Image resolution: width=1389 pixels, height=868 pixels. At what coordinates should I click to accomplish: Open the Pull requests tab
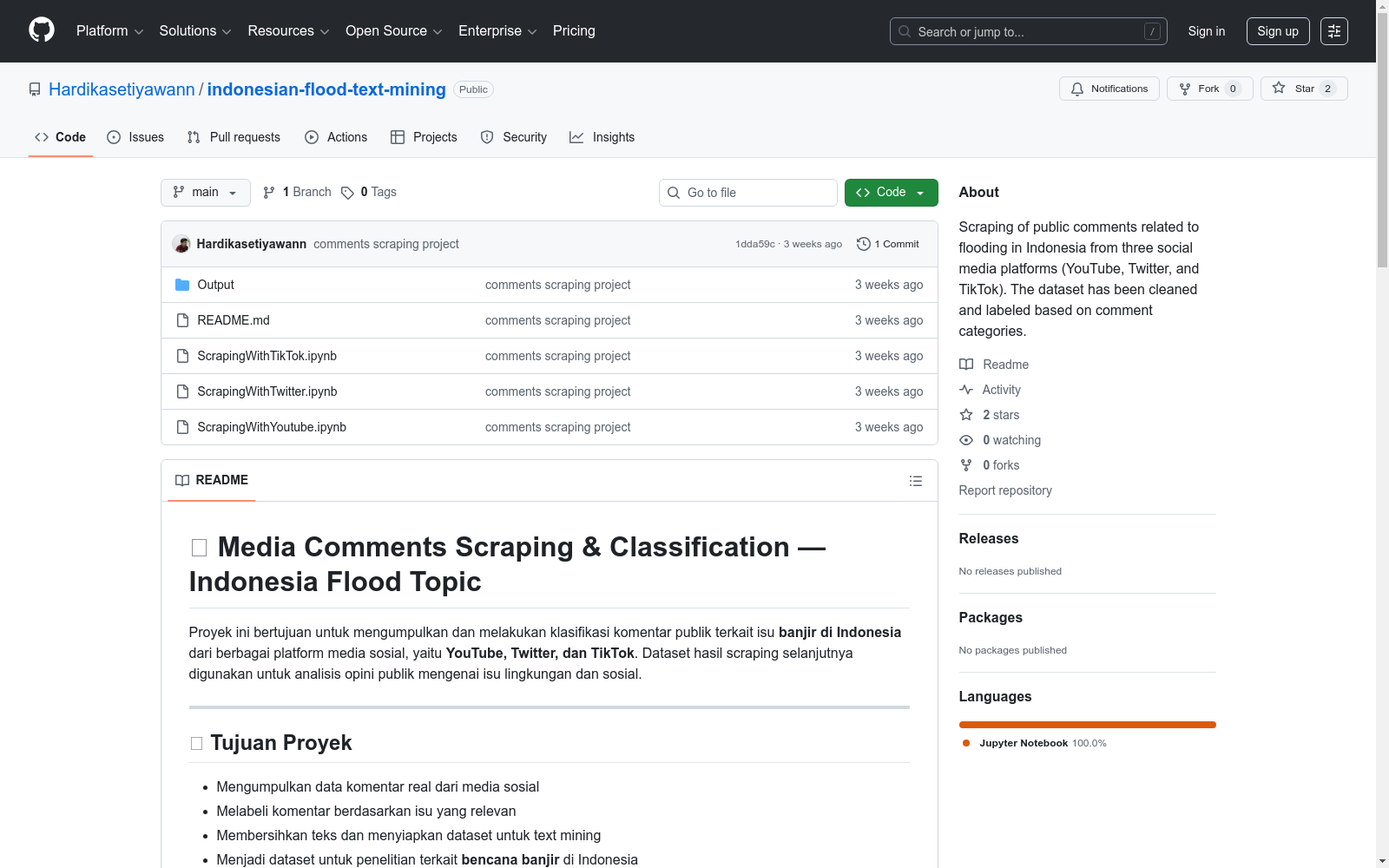(234, 137)
